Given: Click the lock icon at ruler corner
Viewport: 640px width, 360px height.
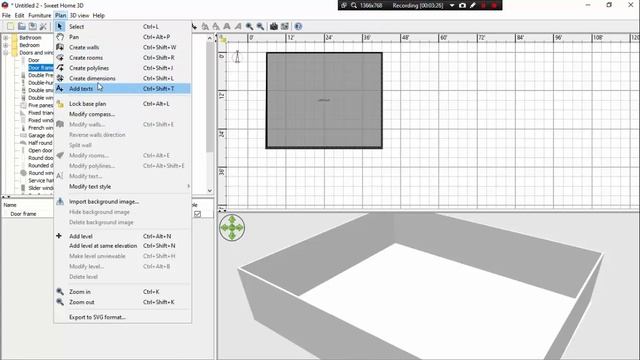Looking at the screenshot, I should [223, 38].
